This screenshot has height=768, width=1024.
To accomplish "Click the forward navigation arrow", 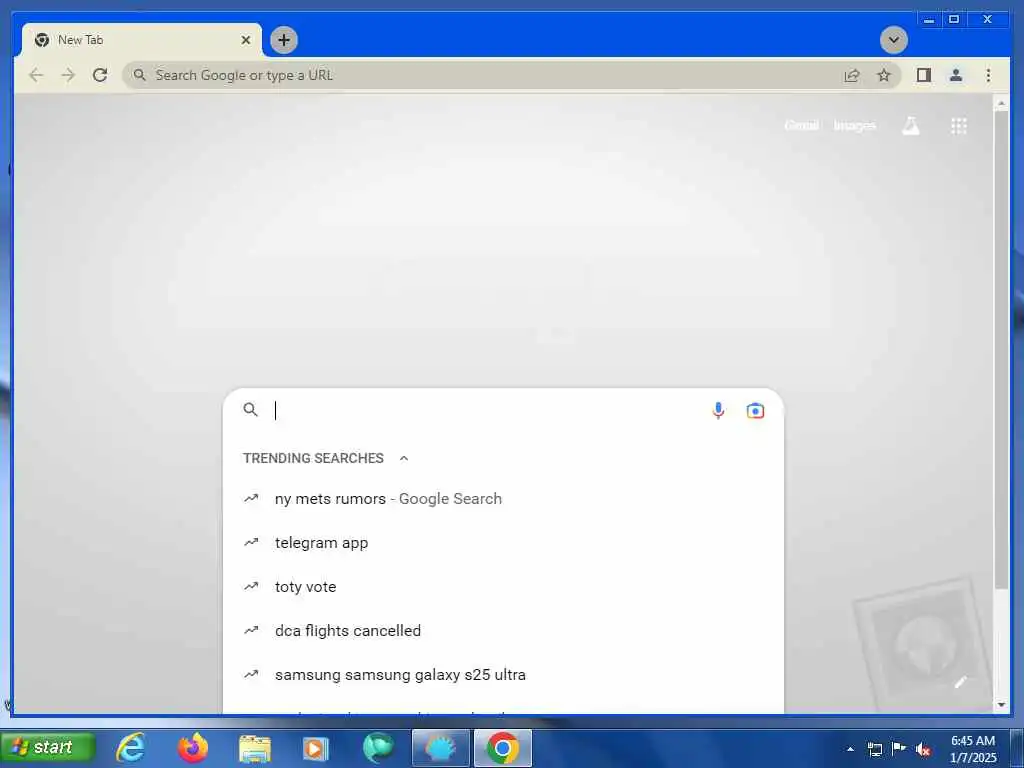I will 68,75.
